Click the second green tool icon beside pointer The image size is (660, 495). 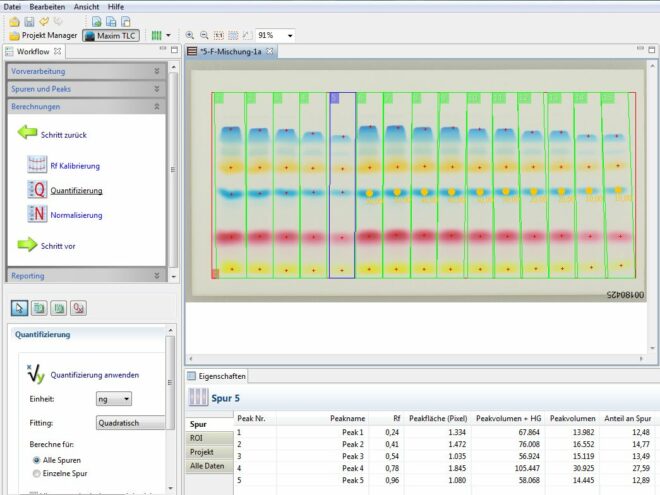(39, 308)
